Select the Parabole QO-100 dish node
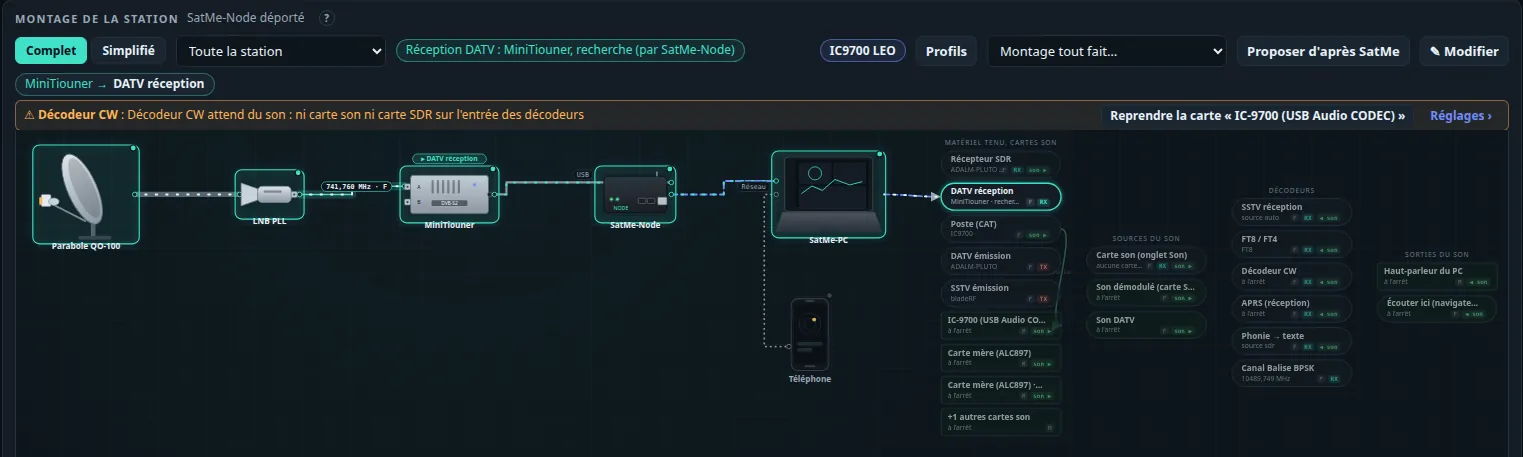 tap(85, 195)
